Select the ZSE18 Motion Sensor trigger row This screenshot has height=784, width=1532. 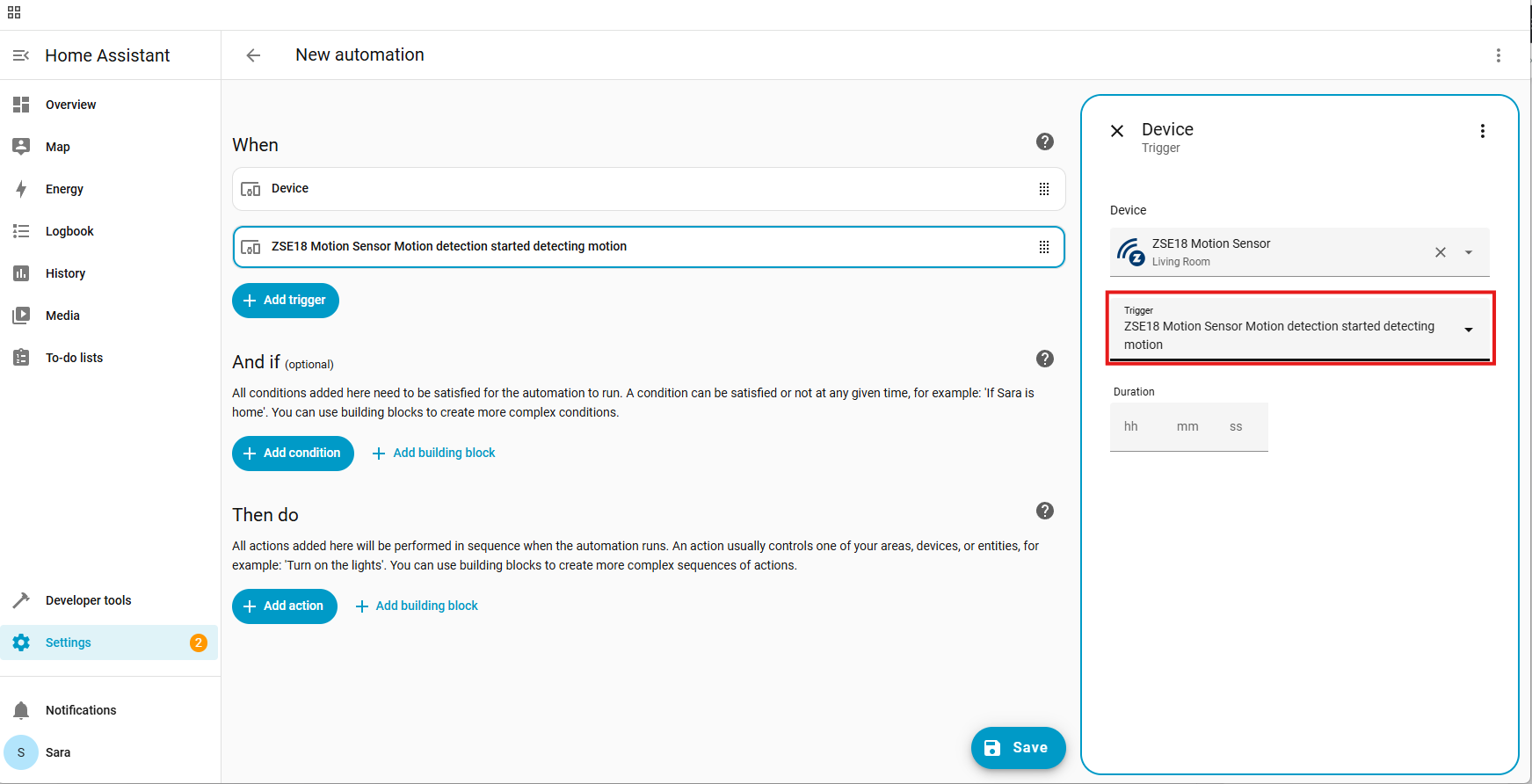click(649, 247)
